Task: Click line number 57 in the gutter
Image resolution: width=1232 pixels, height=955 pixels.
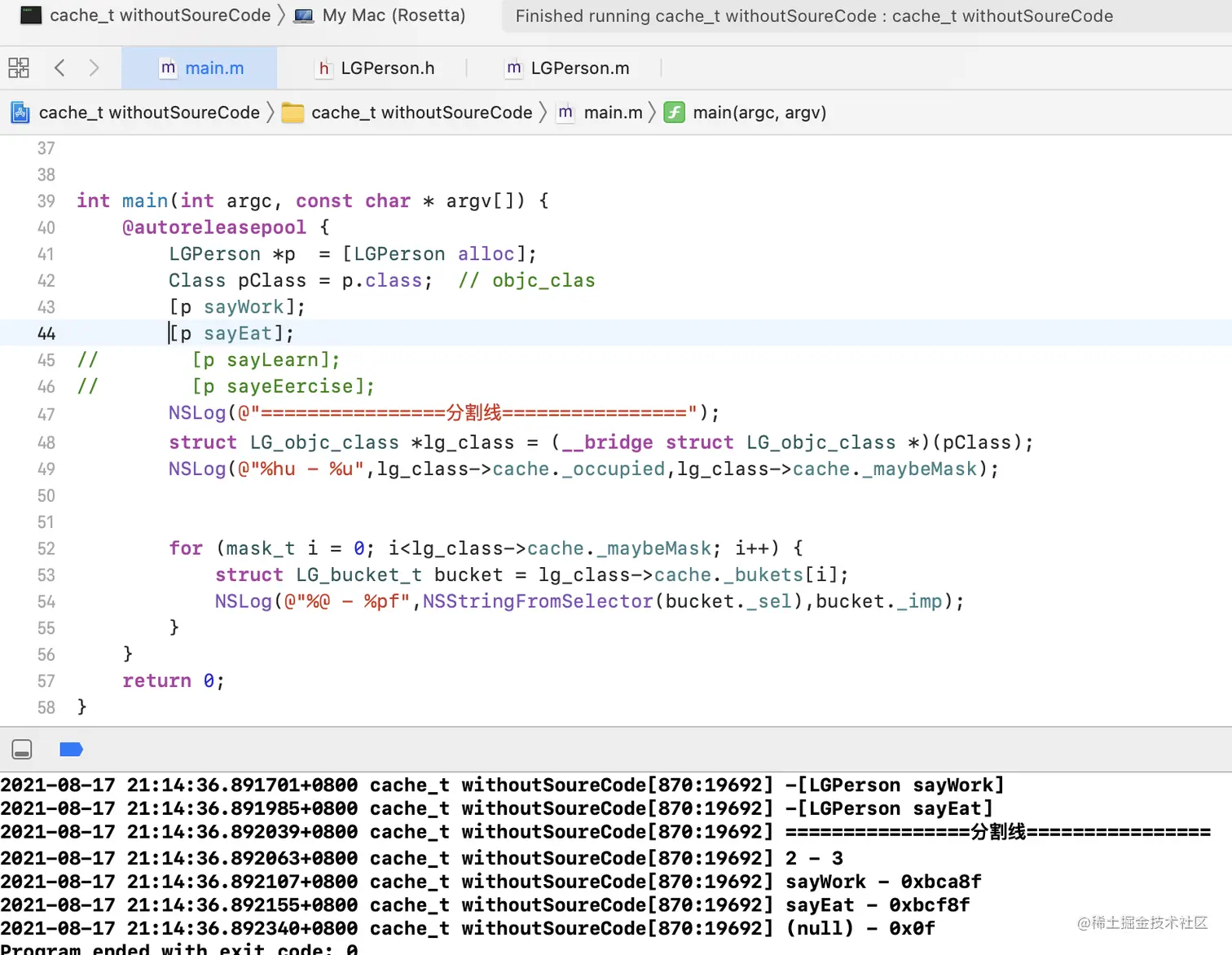Action: (x=46, y=681)
